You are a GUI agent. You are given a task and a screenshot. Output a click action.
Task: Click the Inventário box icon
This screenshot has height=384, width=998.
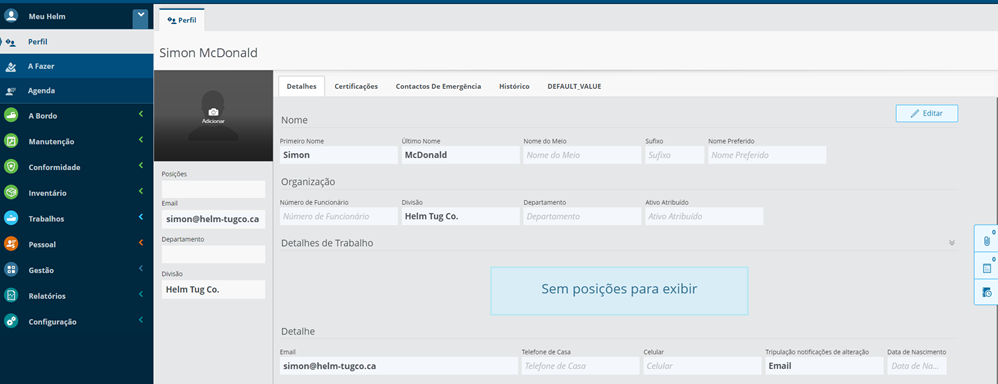click(x=11, y=192)
